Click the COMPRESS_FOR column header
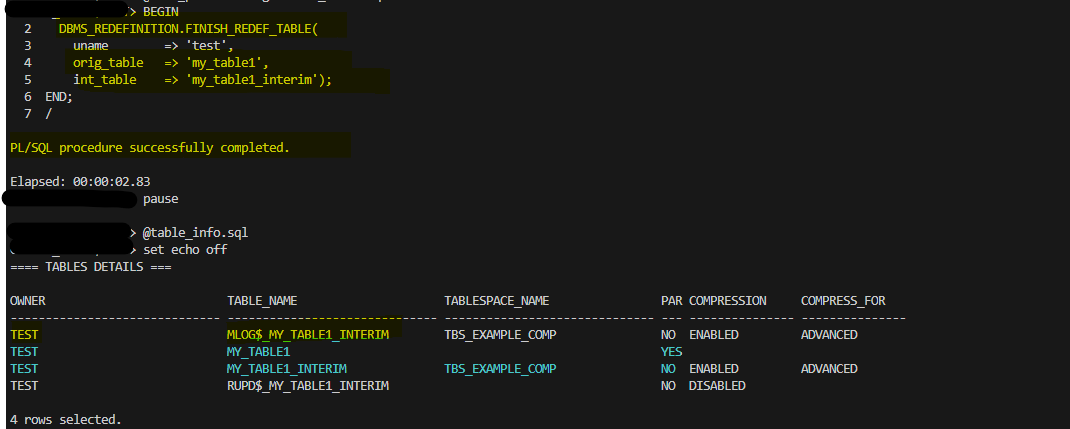 [843, 300]
